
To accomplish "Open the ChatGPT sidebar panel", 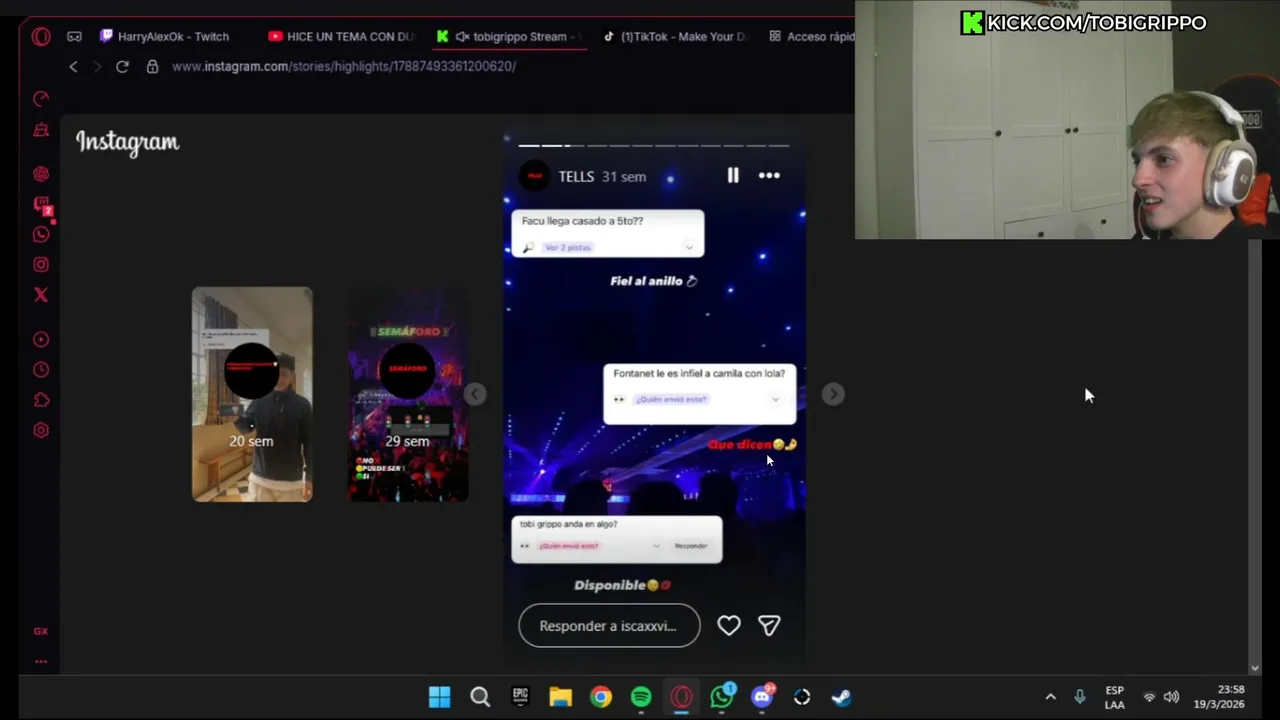I will point(41,173).
